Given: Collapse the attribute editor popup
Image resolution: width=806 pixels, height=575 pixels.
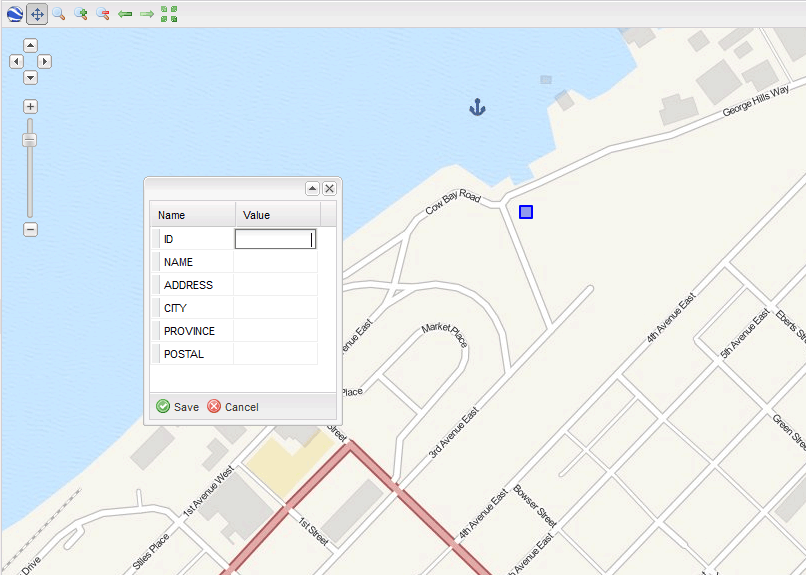Looking at the screenshot, I should click(312, 188).
